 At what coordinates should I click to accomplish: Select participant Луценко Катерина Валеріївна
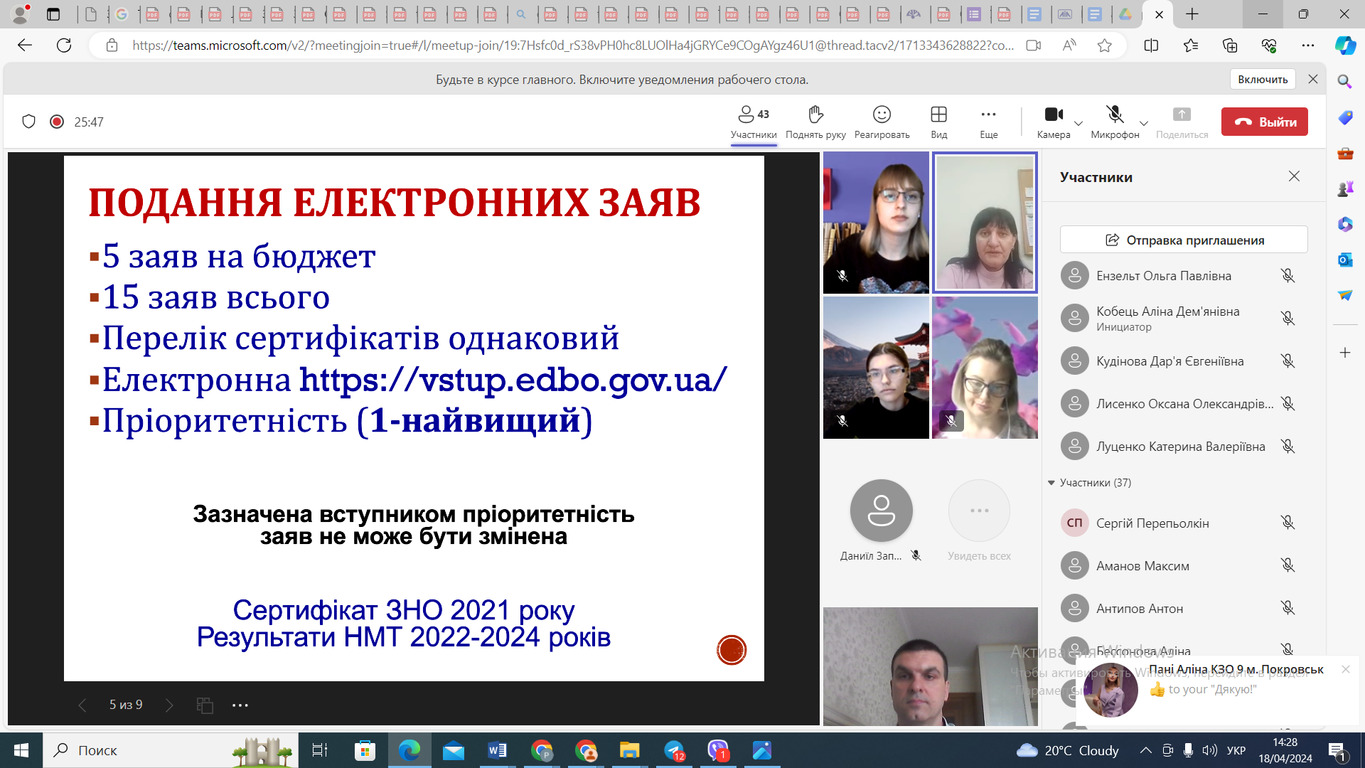(1183, 447)
